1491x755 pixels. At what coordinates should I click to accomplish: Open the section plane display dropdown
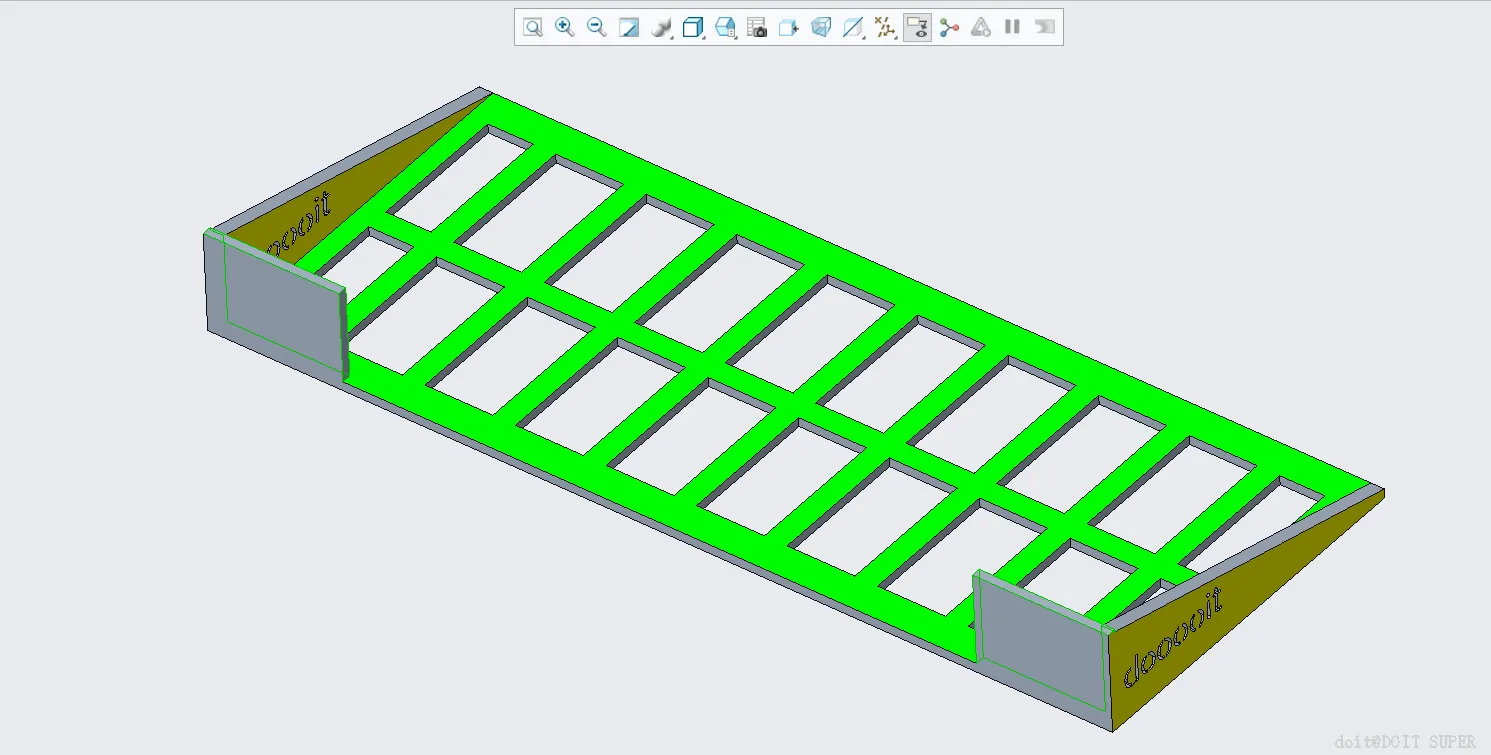click(853, 27)
